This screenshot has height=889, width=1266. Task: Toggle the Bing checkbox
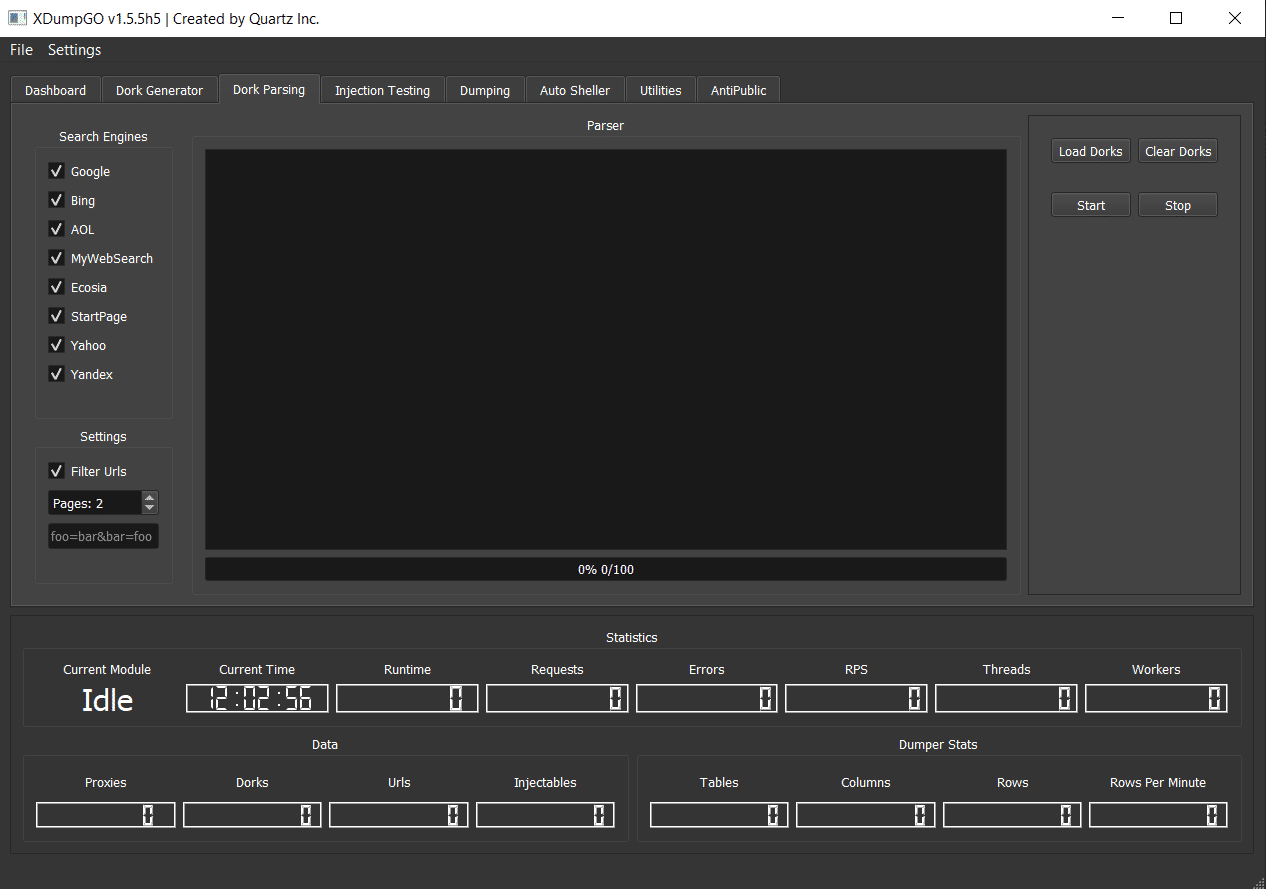tap(56, 200)
